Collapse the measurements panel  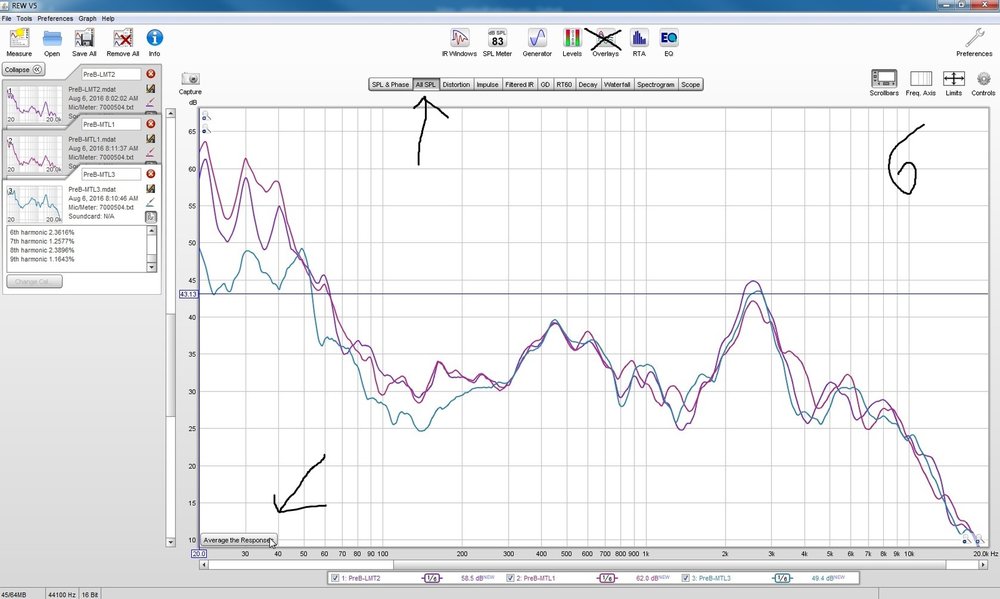click(23, 70)
